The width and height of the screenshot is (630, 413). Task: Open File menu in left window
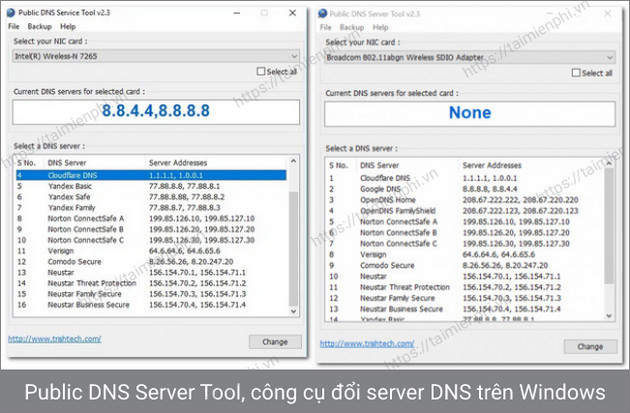click(x=14, y=27)
